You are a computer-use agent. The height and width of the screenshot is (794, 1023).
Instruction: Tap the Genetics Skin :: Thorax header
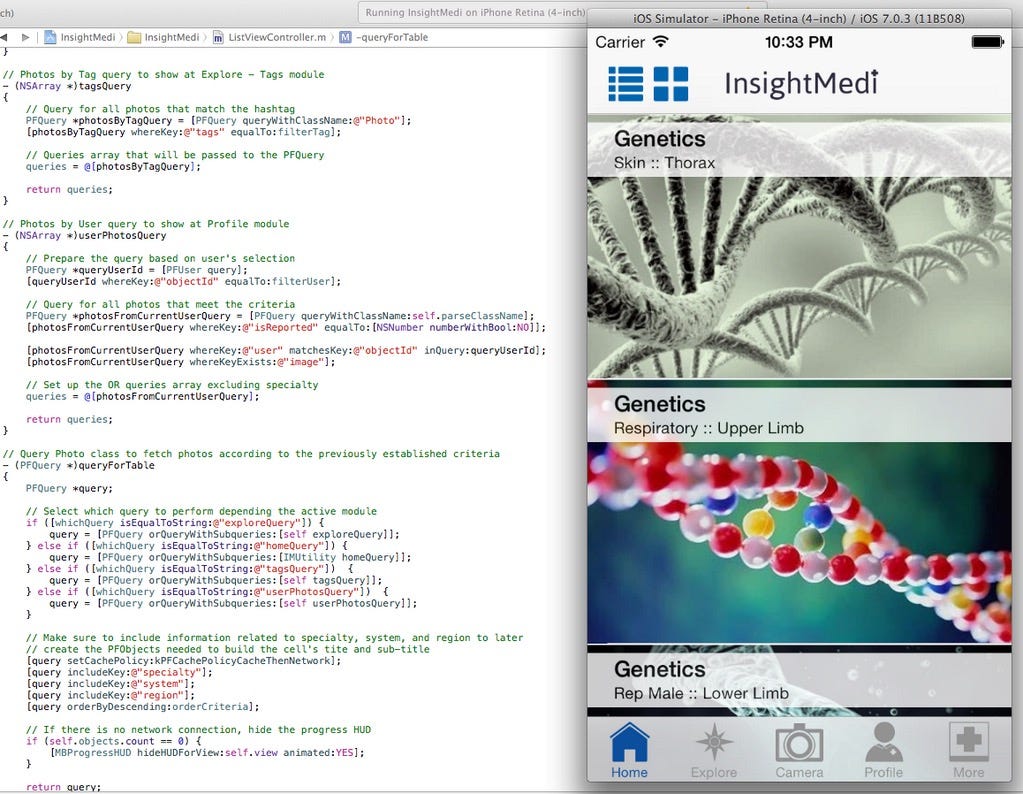coord(799,150)
